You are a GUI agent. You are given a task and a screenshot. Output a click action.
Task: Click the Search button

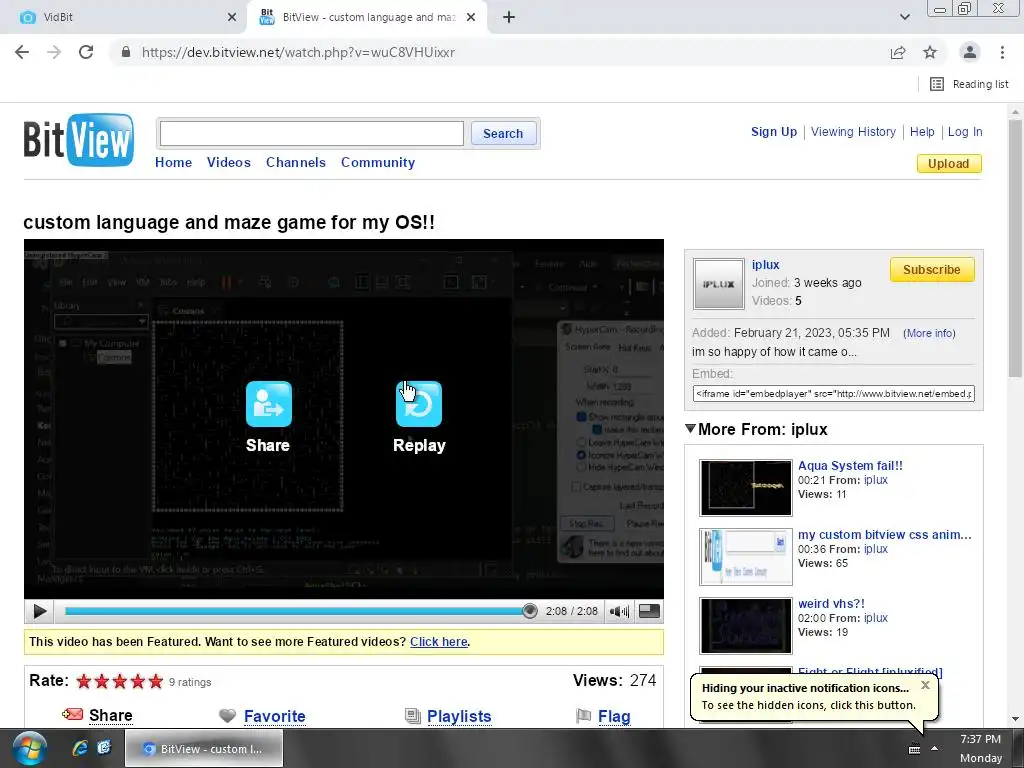coord(503,133)
